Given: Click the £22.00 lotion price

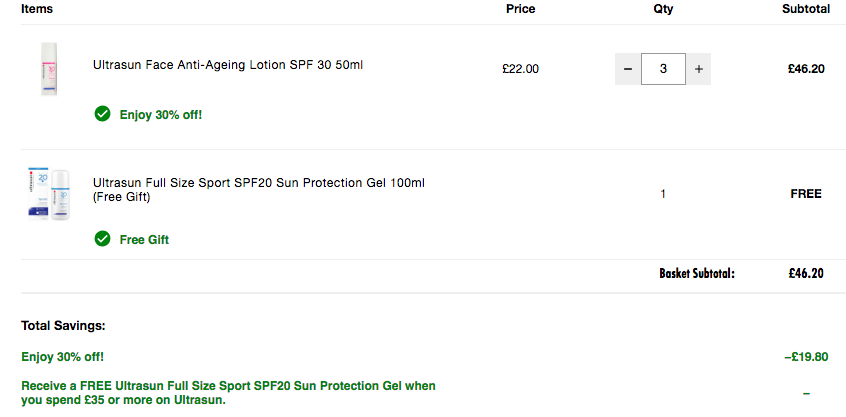Looking at the screenshot, I should [520, 69].
